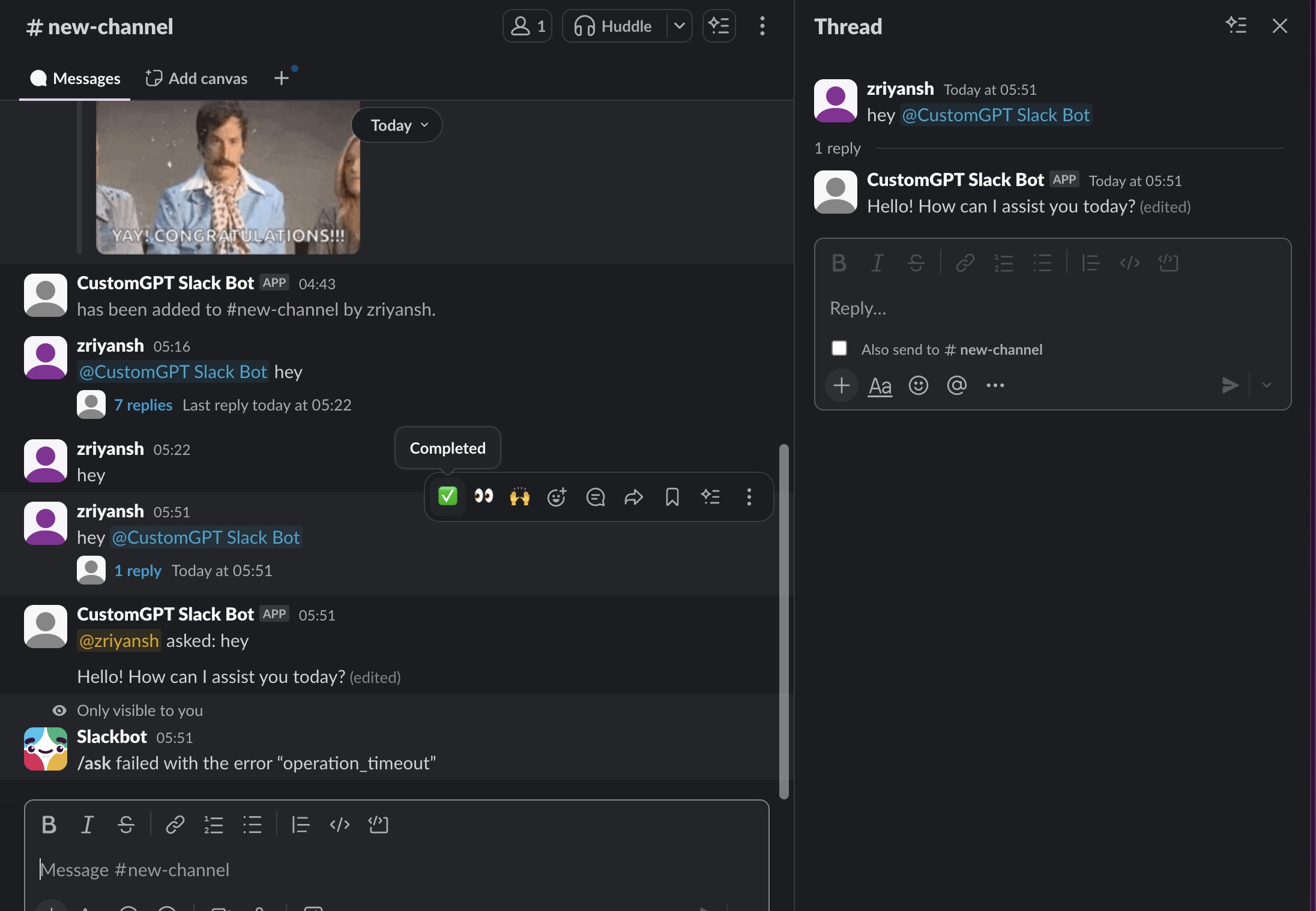Open more actions on the hovered message

pyautogui.click(x=749, y=496)
